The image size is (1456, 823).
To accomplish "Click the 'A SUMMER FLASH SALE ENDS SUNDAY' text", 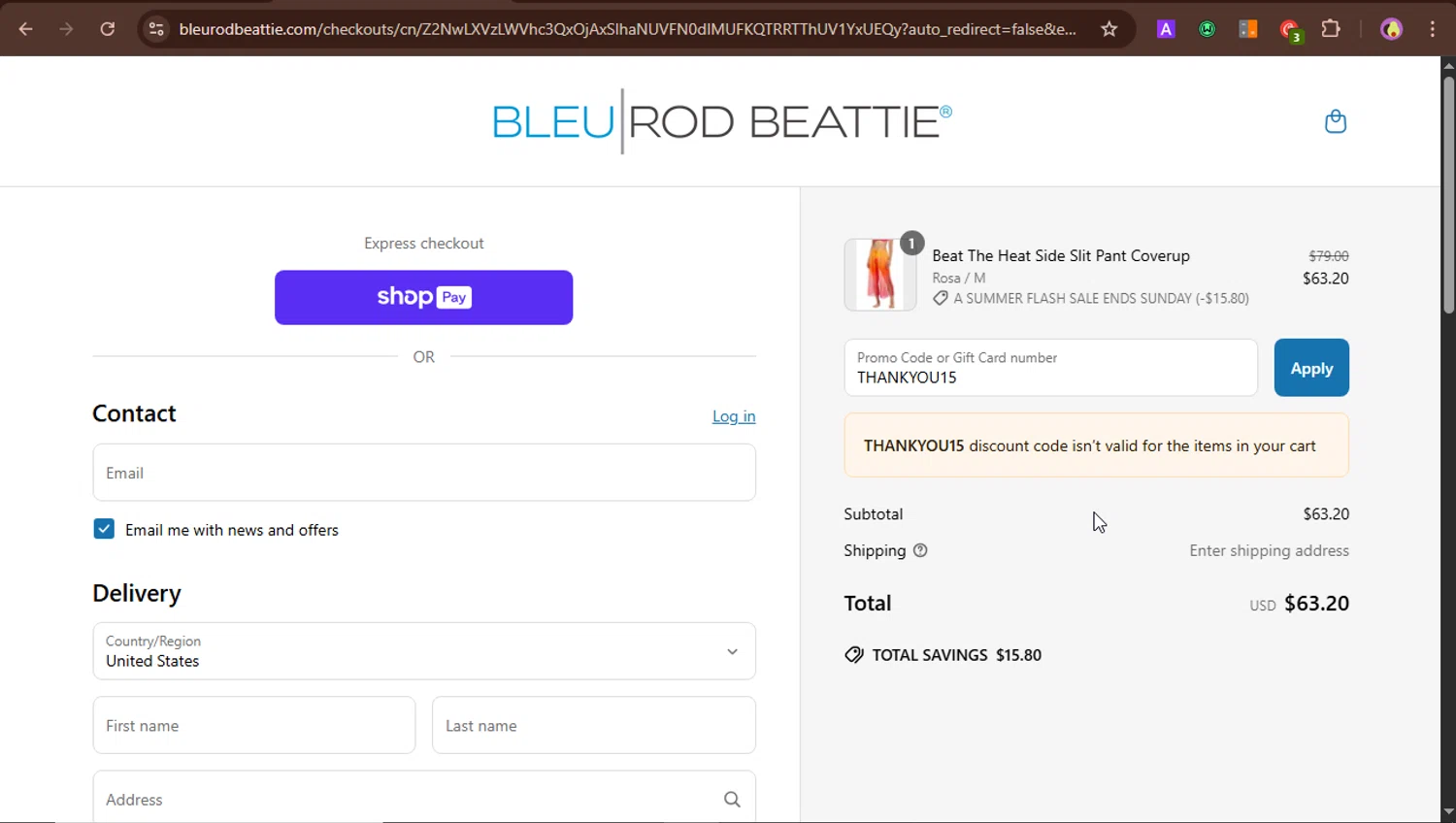I will point(1073,298).
